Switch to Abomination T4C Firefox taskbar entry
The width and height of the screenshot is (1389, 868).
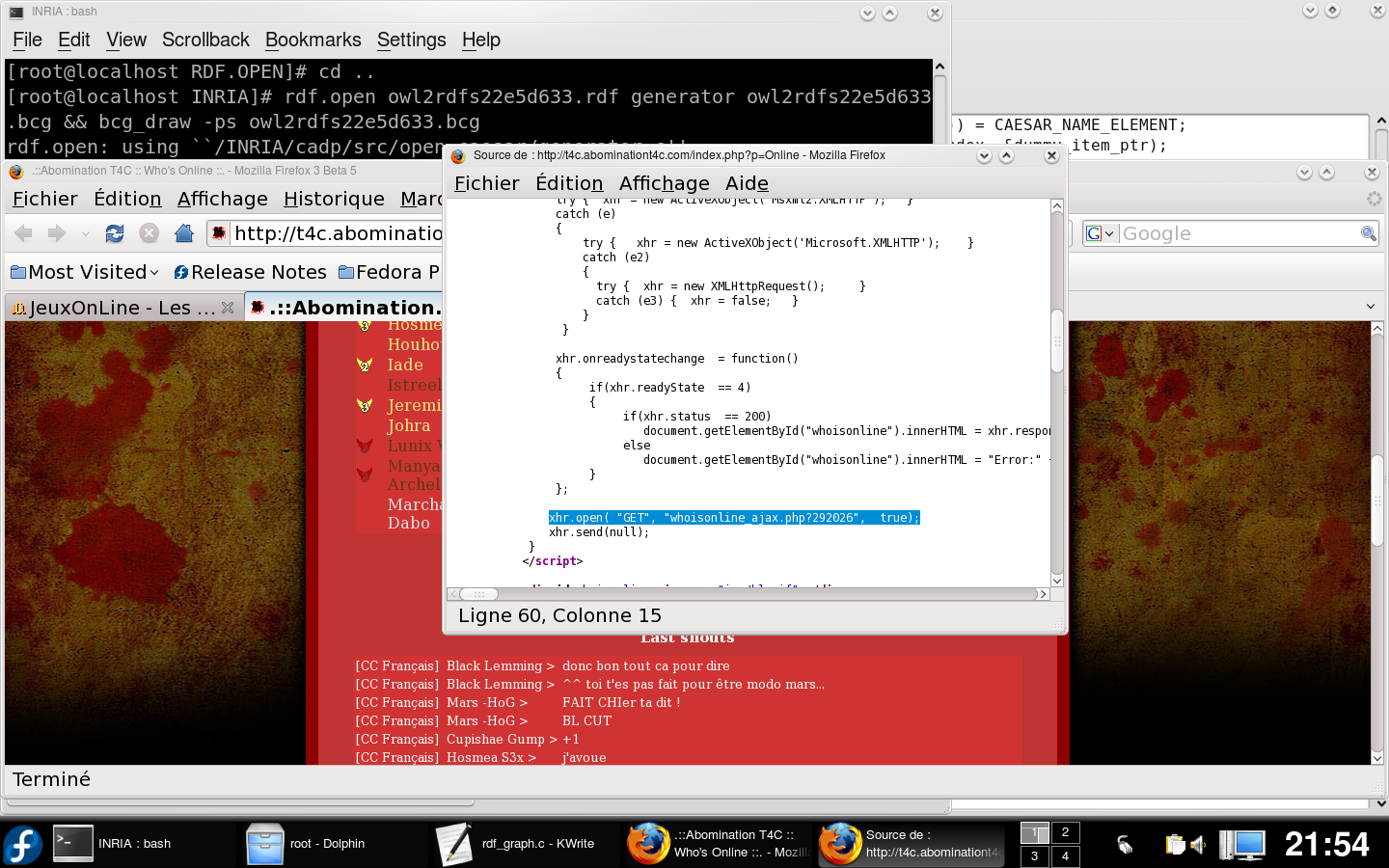[719, 844]
